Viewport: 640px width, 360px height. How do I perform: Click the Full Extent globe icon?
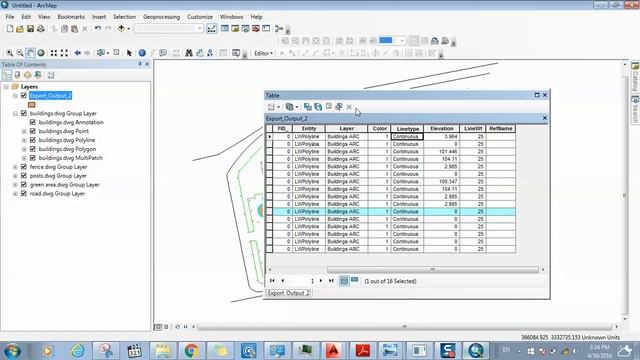(41, 53)
